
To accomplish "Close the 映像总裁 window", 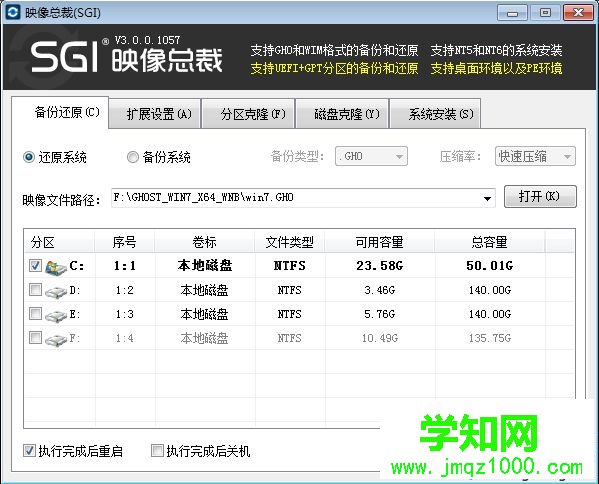I will point(578,13).
